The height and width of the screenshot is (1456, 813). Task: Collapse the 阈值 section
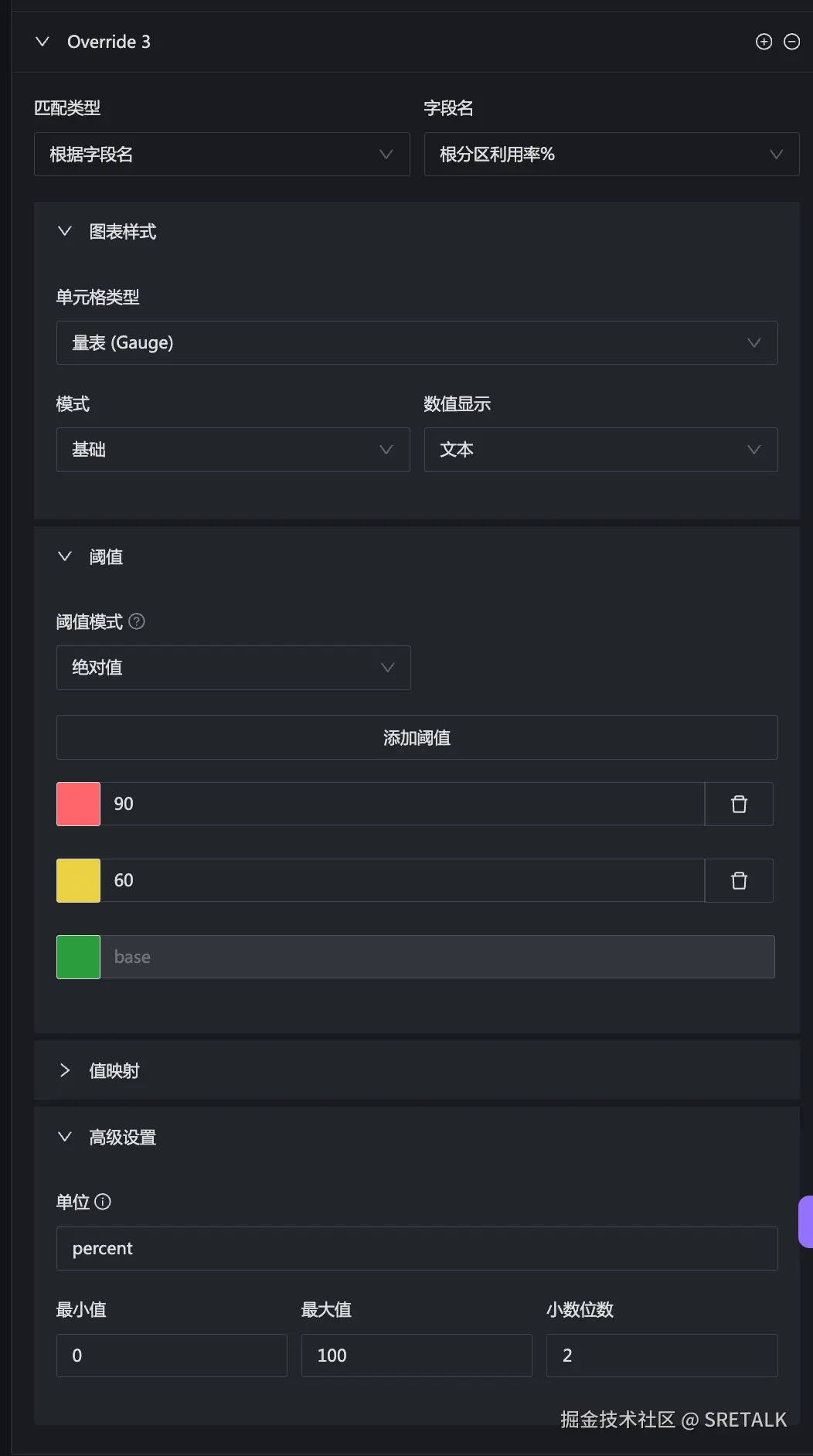tap(65, 556)
